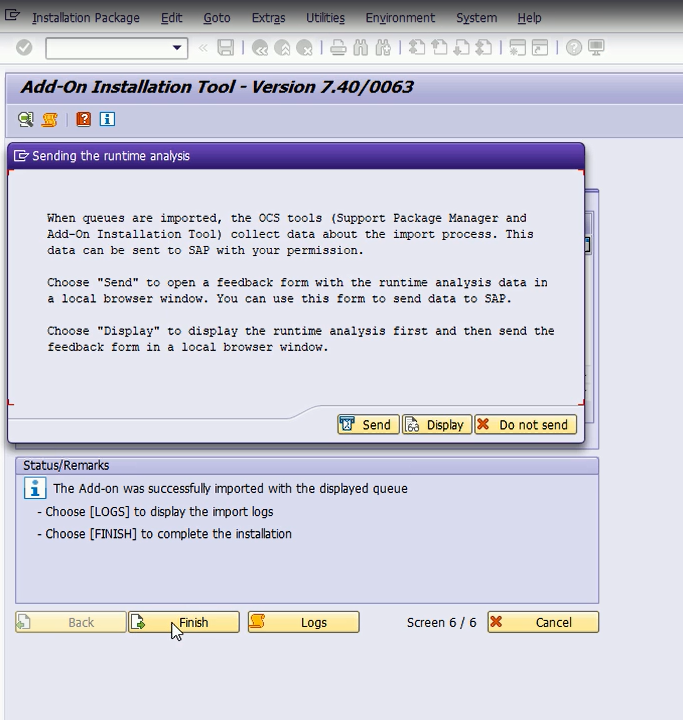Click the Save diskette icon
683x720 pixels.
(x=226, y=48)
